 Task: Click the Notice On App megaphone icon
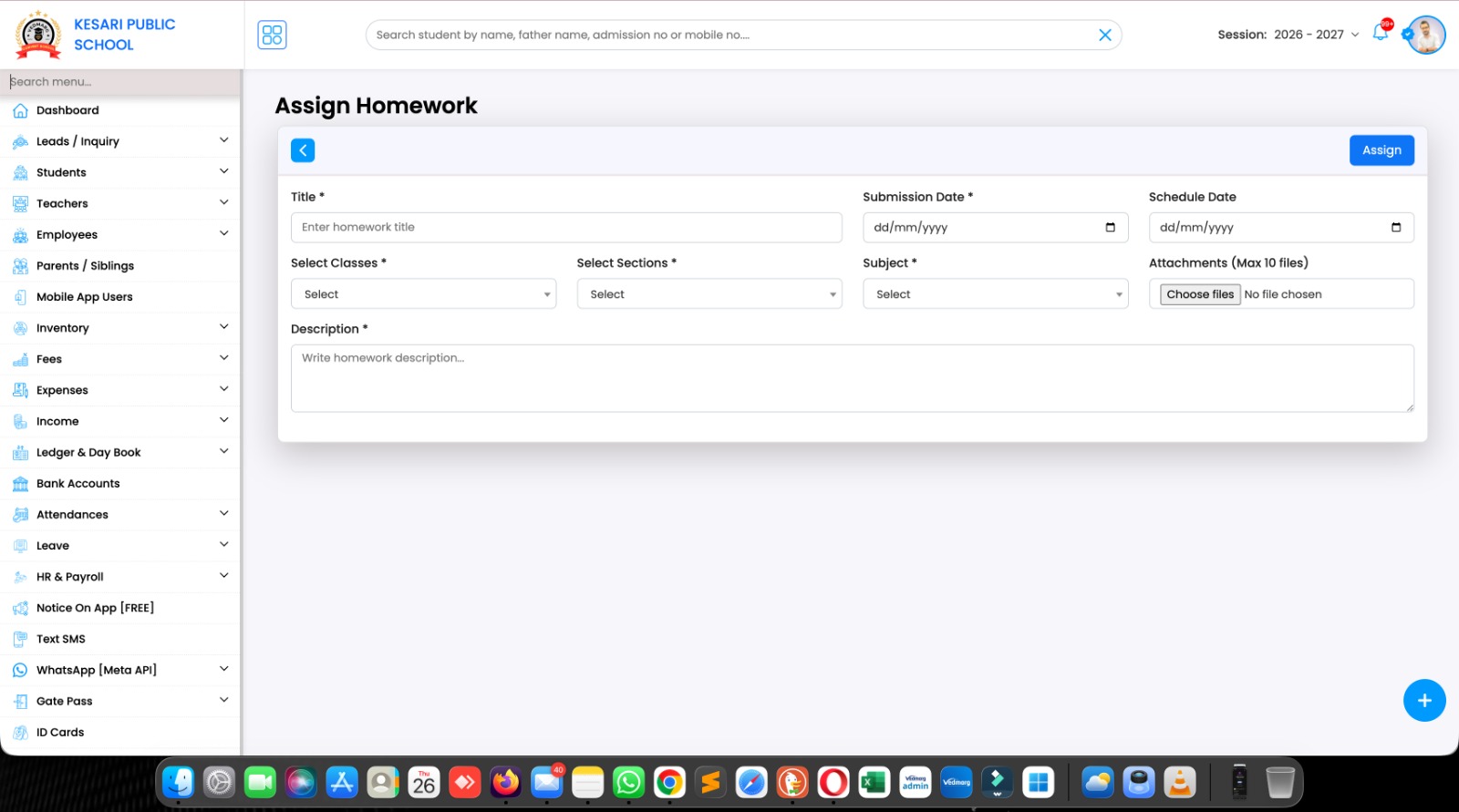(x=20, y=609)
